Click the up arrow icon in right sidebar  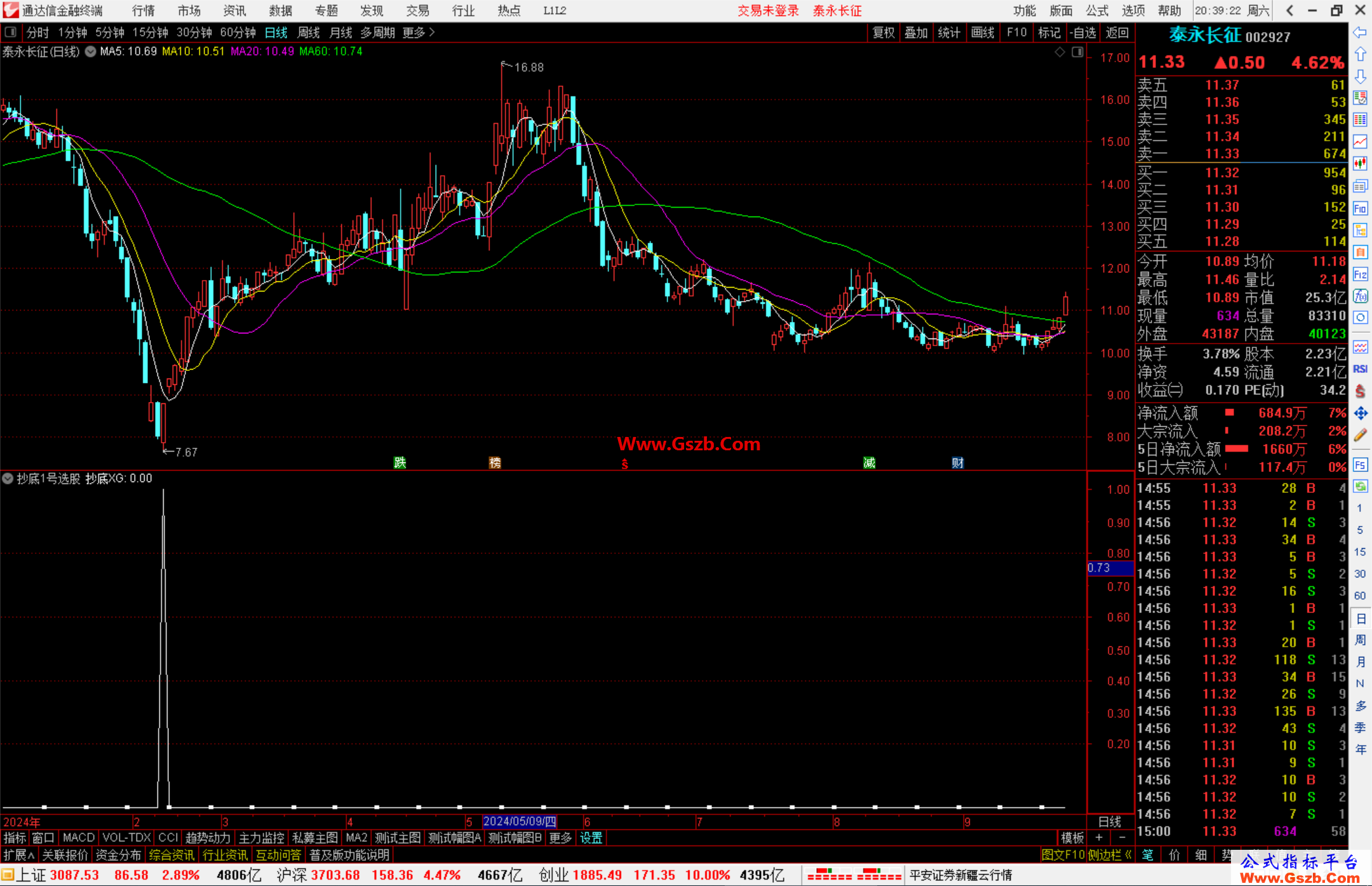pyautogui.click(x=1360, y=55)
